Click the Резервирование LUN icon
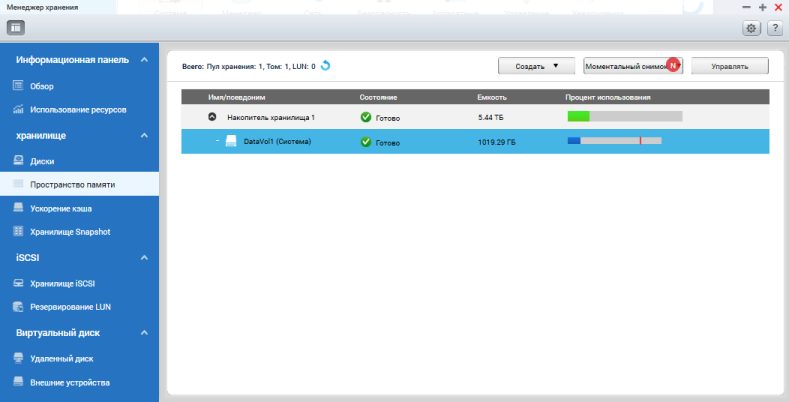Screen dimensions: 789x402 pos(18,306)
